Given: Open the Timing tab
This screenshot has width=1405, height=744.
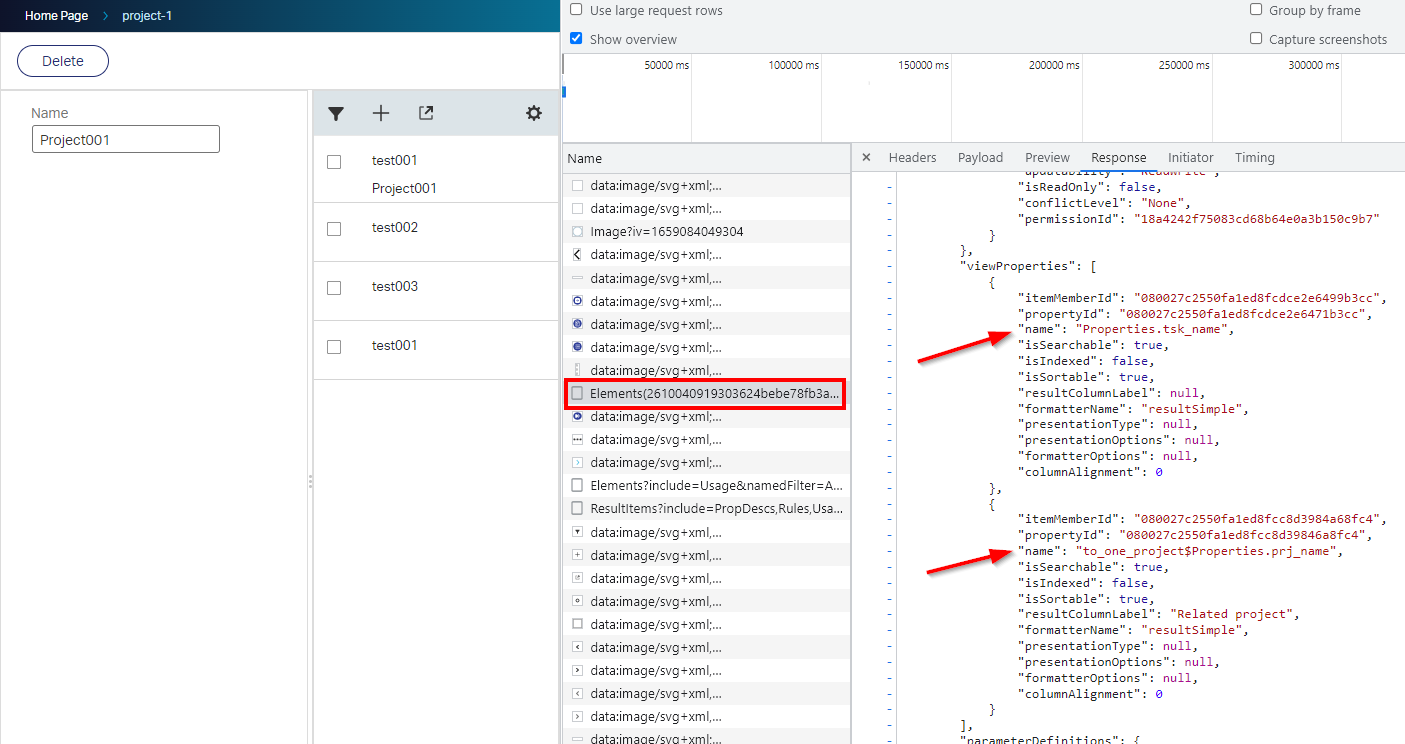Looking at the screenshot, I should click(x=1254, y=157).
